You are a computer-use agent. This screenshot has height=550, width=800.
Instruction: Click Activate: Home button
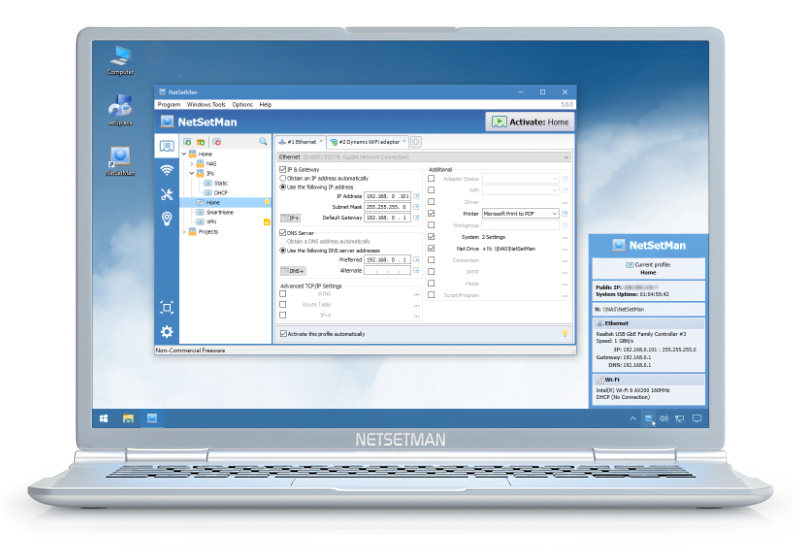point(530,122)
